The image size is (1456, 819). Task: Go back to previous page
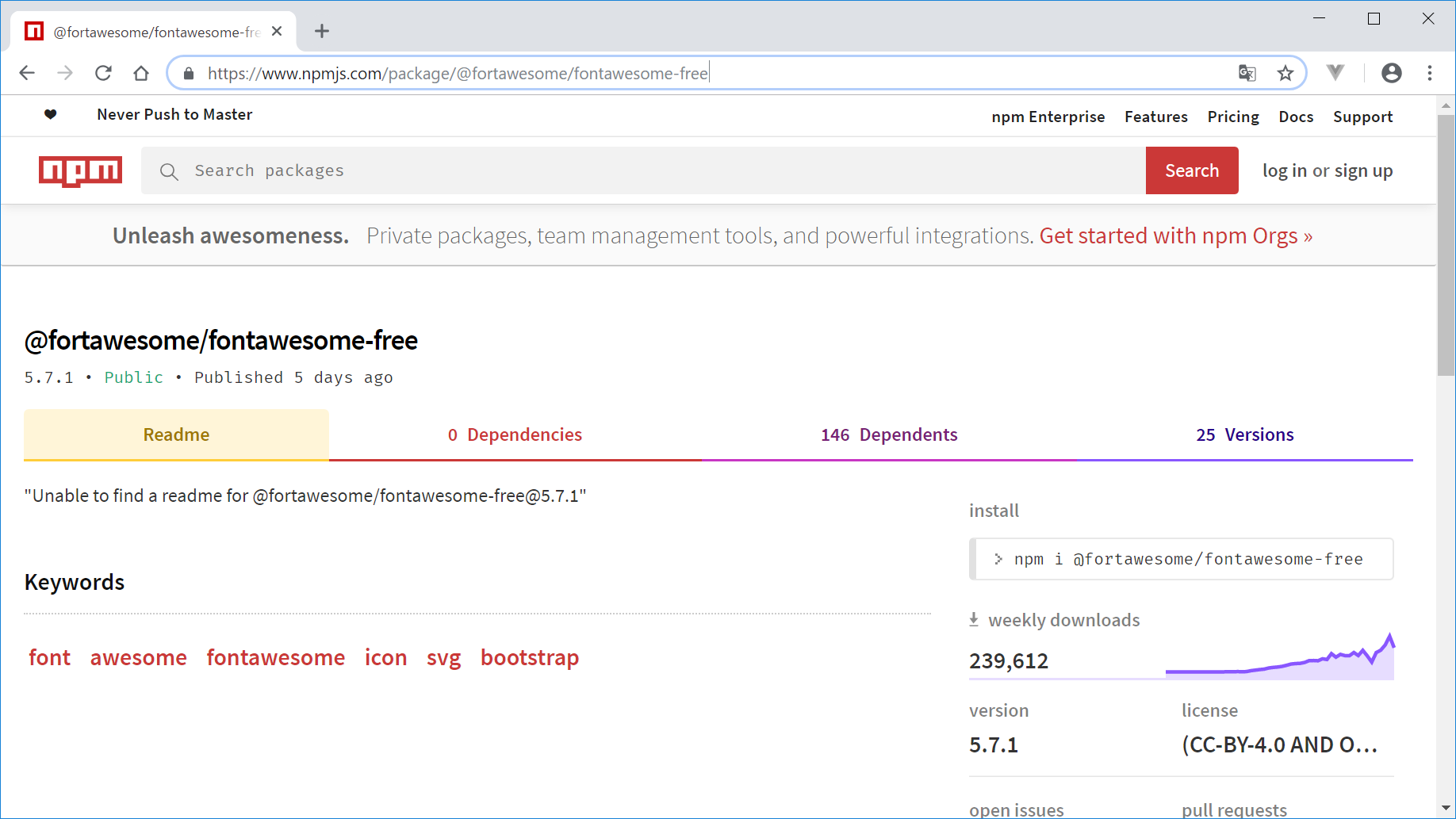(27, 74)
